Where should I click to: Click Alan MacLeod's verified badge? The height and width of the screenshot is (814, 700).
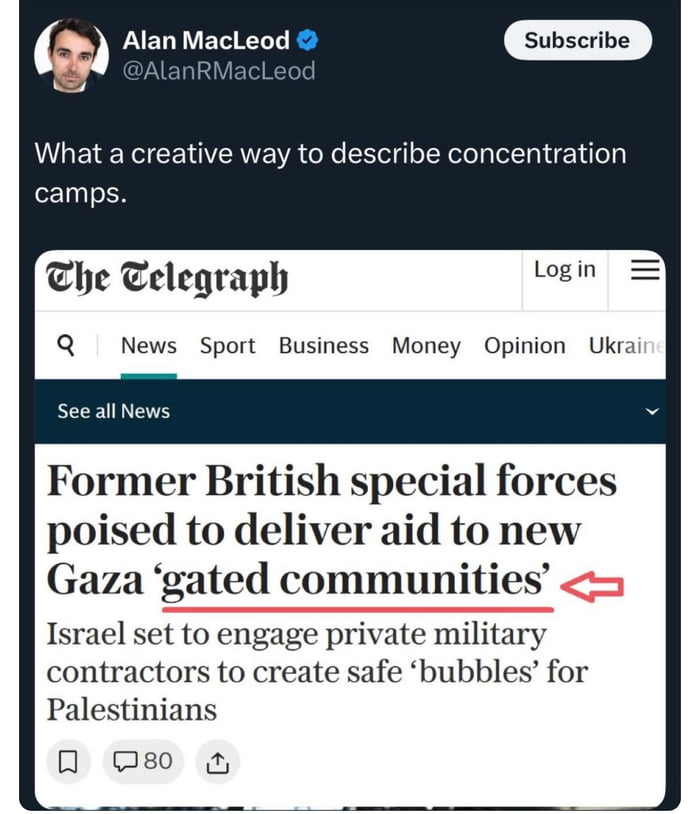(307, 41)
